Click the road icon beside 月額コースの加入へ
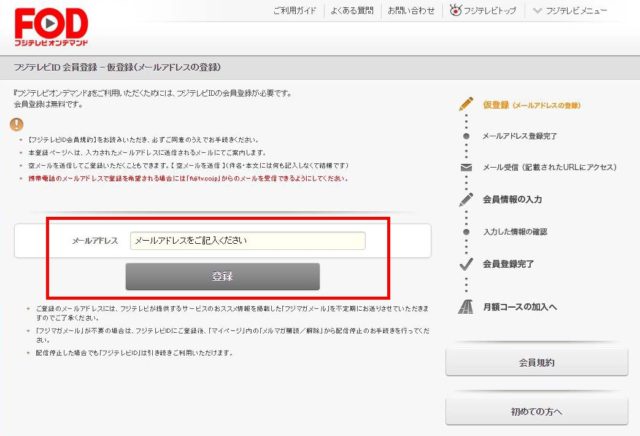The width and height of the screenshot is (640, 436). [x=466, y=307]
